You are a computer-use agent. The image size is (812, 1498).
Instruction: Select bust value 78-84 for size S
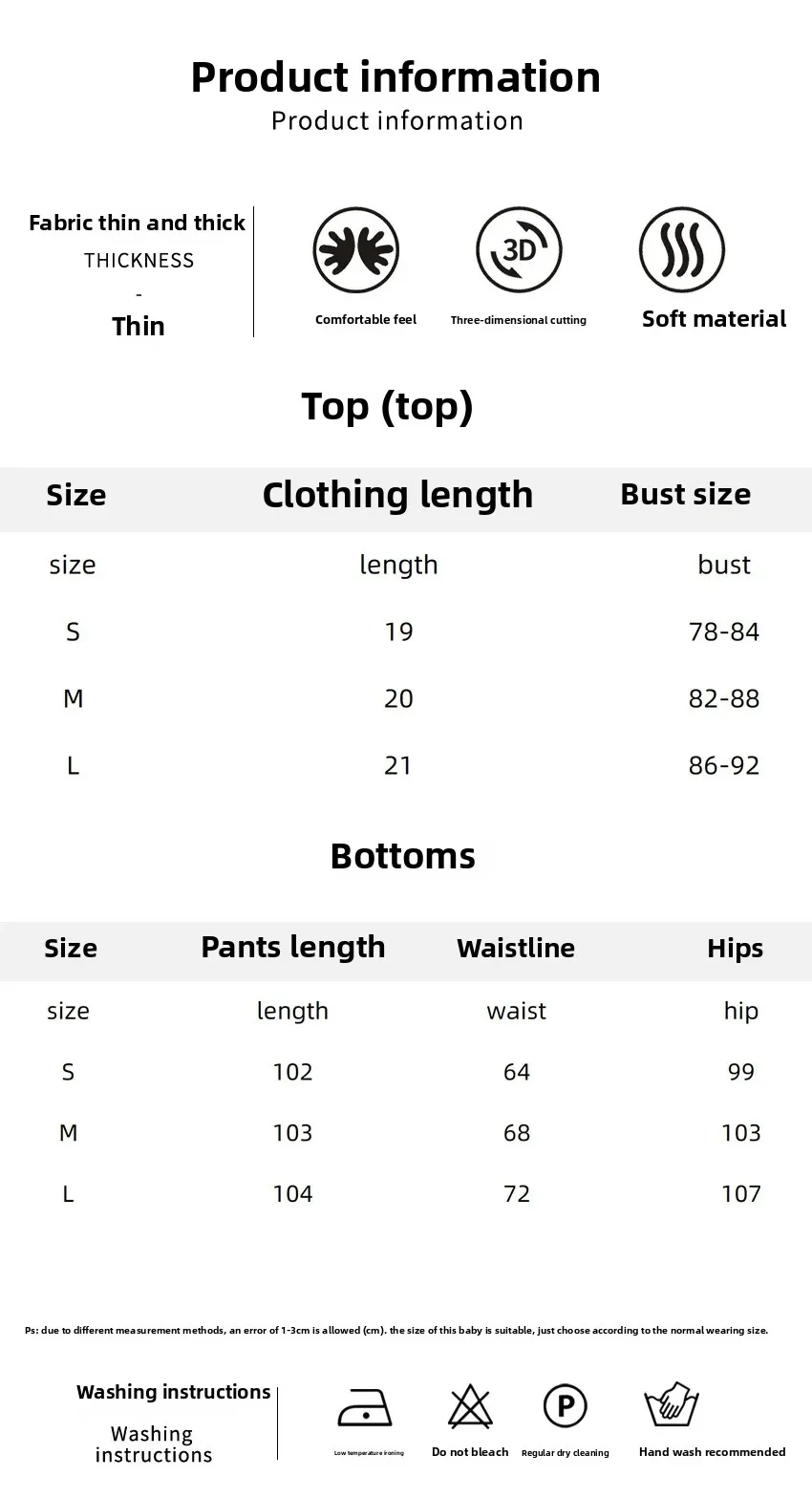724,631
